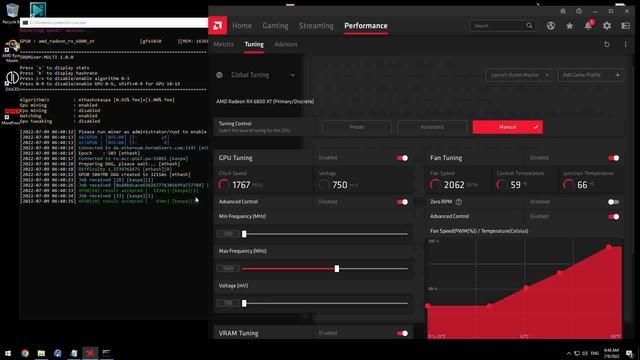Click the search magnifier icon
The image size is (640, 360).
click(x=529, y=26)
